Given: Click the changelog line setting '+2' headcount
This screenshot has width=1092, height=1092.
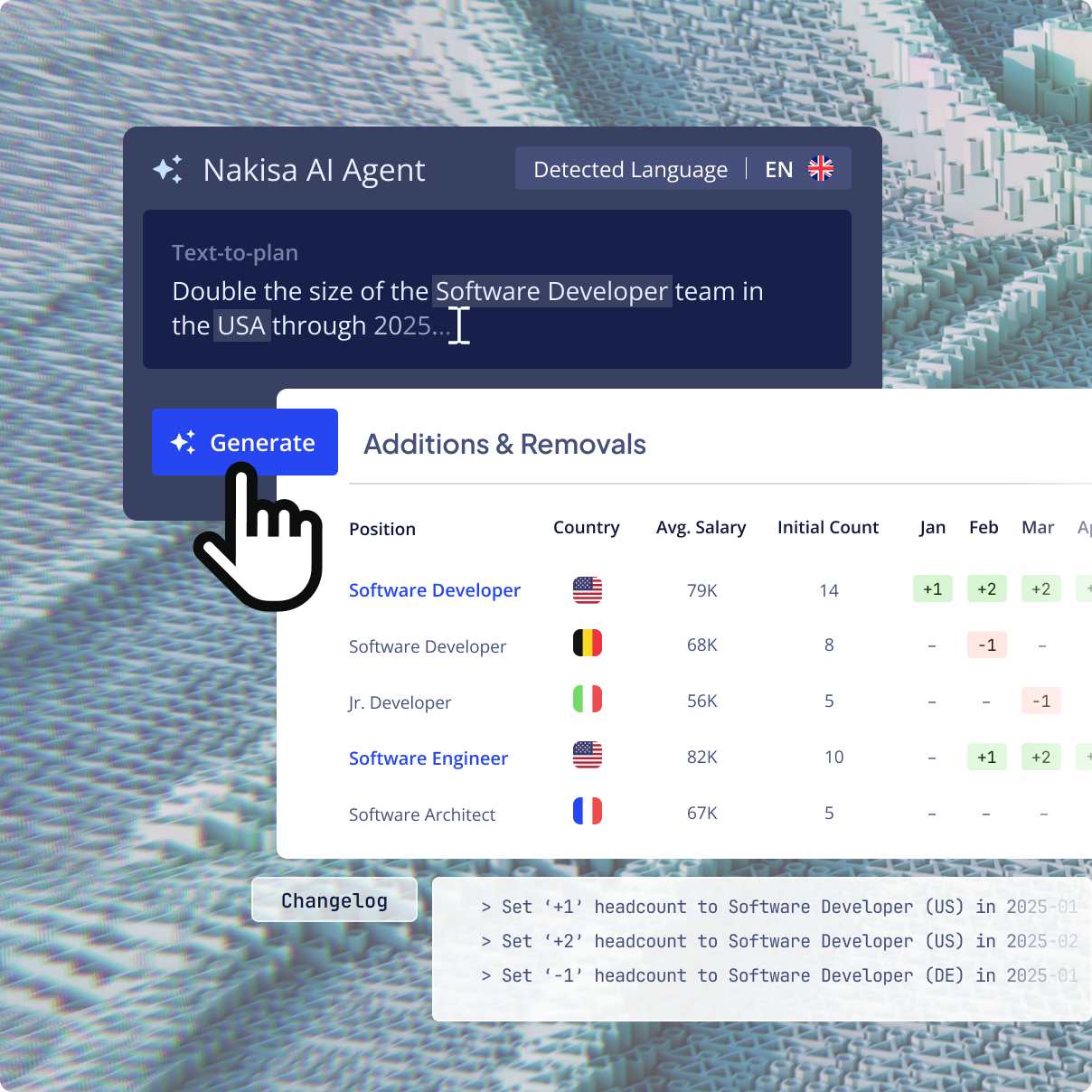Looking at the screenshot, I should click(779, 941).
